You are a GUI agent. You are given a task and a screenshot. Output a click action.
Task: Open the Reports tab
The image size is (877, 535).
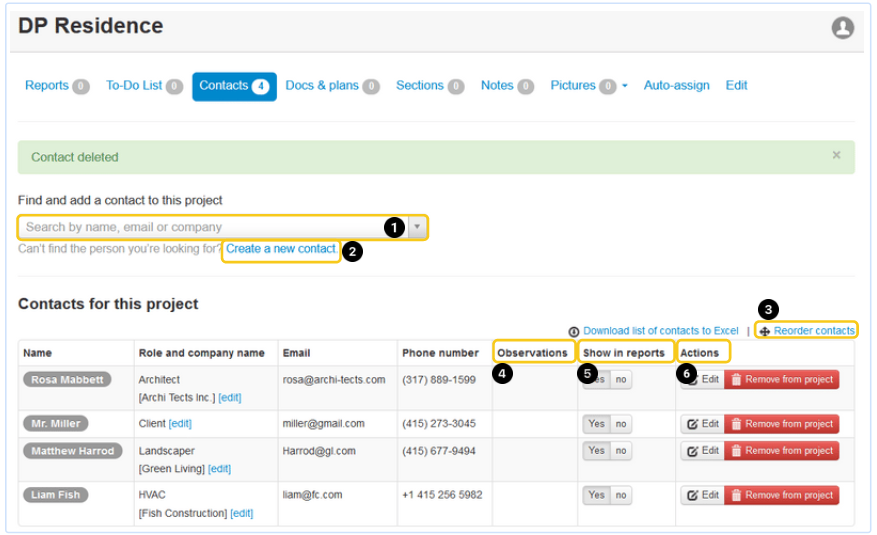coord(57,86)
